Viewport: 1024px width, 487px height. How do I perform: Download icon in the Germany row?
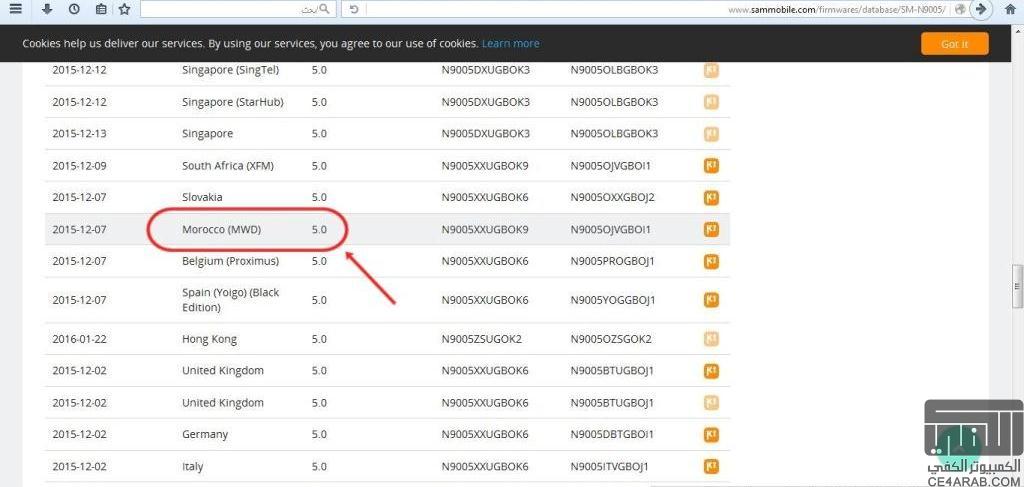pos(711,434)
